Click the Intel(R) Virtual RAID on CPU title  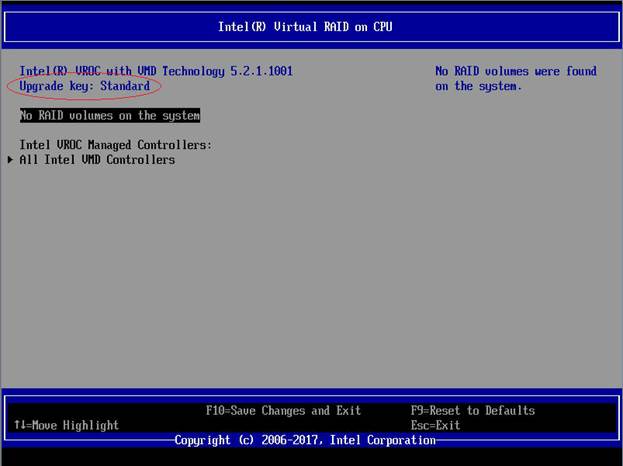[305, 27]
